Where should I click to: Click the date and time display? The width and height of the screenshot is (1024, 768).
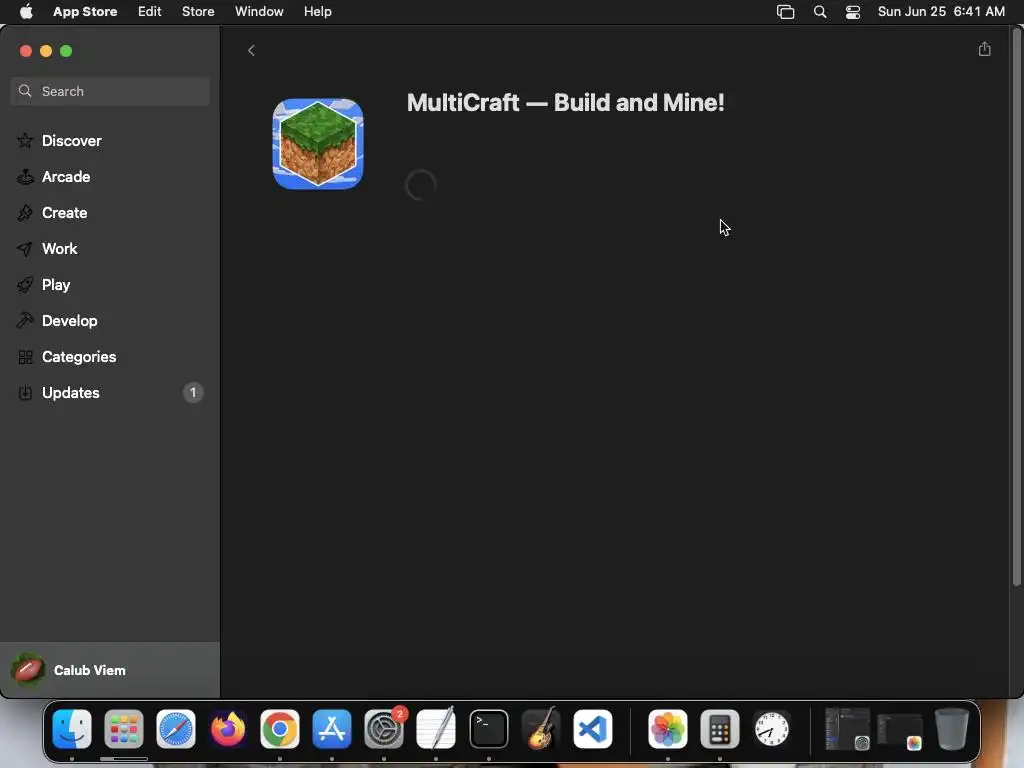941,11
